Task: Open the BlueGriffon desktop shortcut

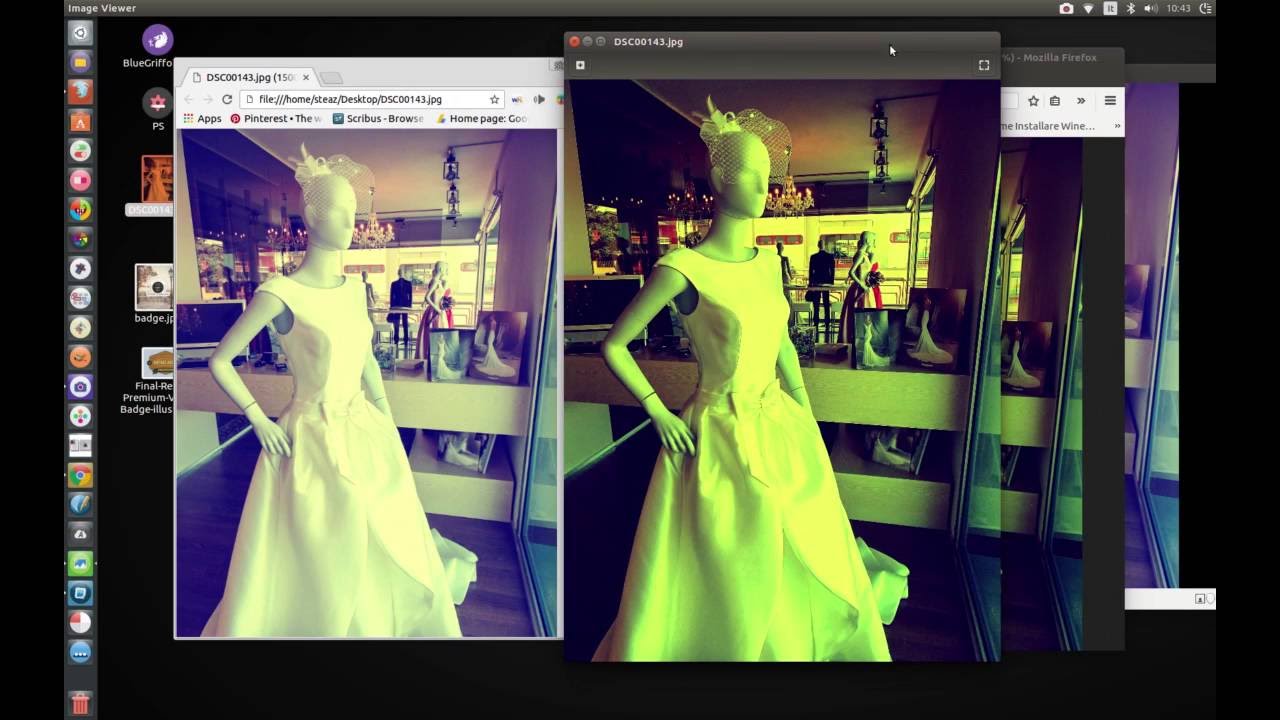Action: click(x=150, y=47)
